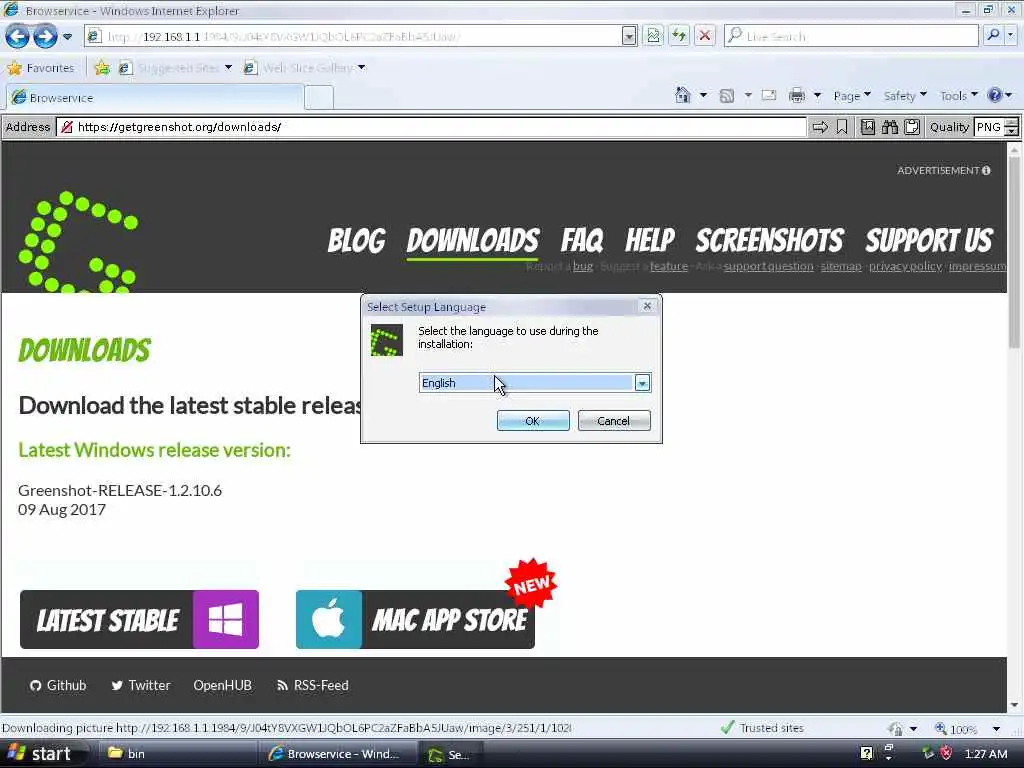This screenshot has height=768, width=1024.
Task: Open the Page menu
Action: coord(852,96)
